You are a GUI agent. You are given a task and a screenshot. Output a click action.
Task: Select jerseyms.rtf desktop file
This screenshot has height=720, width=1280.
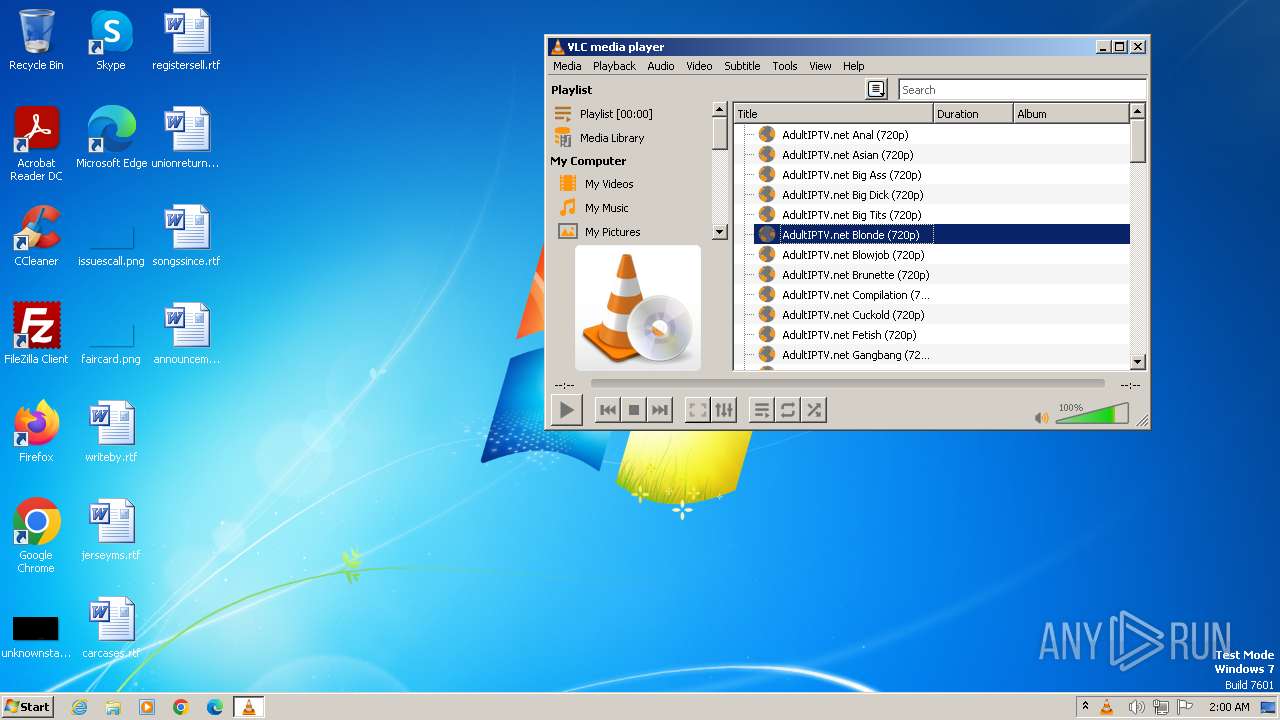(x=111, y=529)
